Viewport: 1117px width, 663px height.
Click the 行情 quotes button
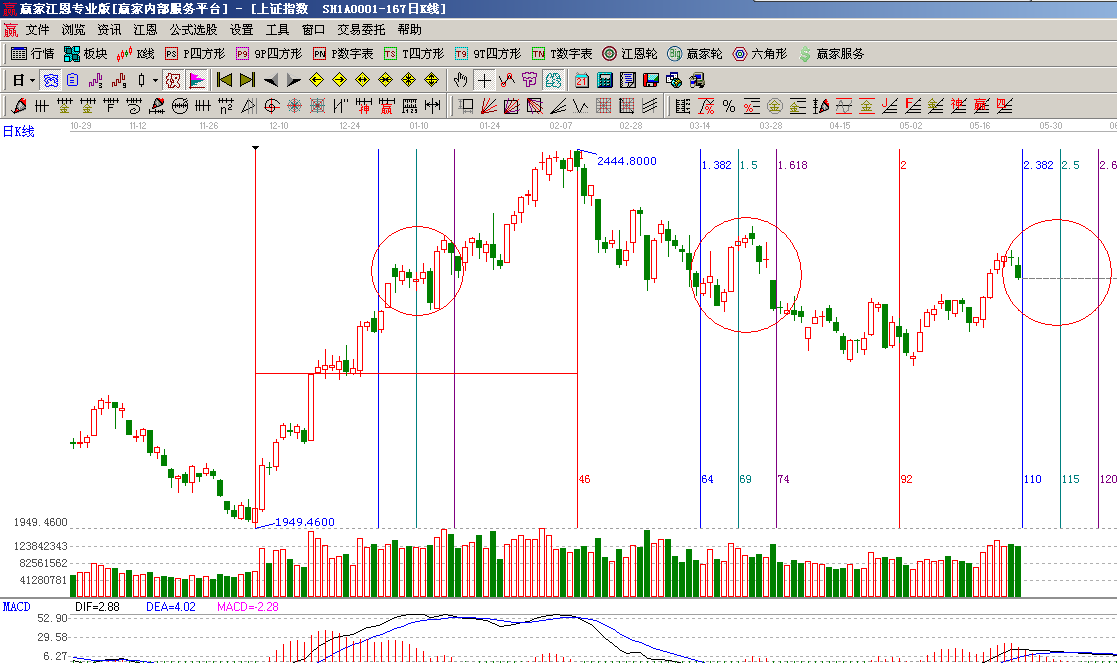(x=33, y=54)
